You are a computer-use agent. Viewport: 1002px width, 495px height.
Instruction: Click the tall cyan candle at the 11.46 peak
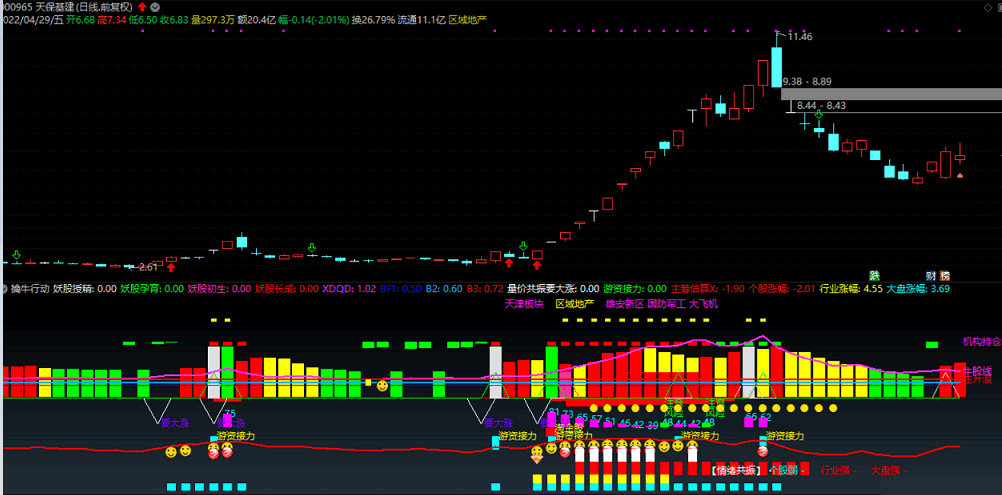click(x=776, y=67)
